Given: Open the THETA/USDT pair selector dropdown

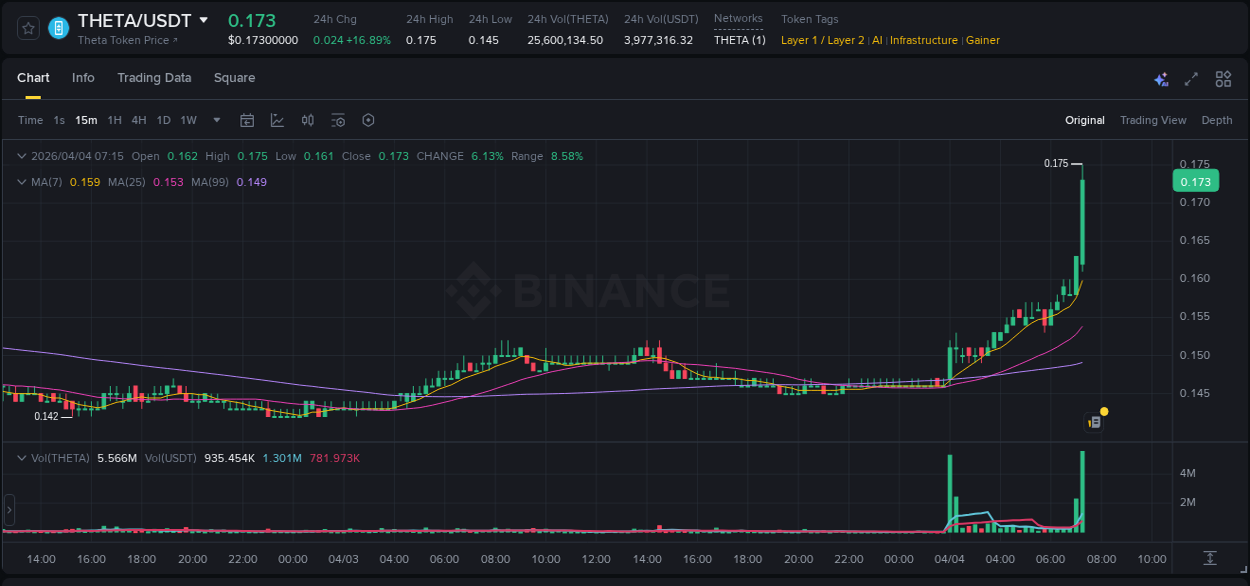Looking at the screenshot, I should click(206, 20).
